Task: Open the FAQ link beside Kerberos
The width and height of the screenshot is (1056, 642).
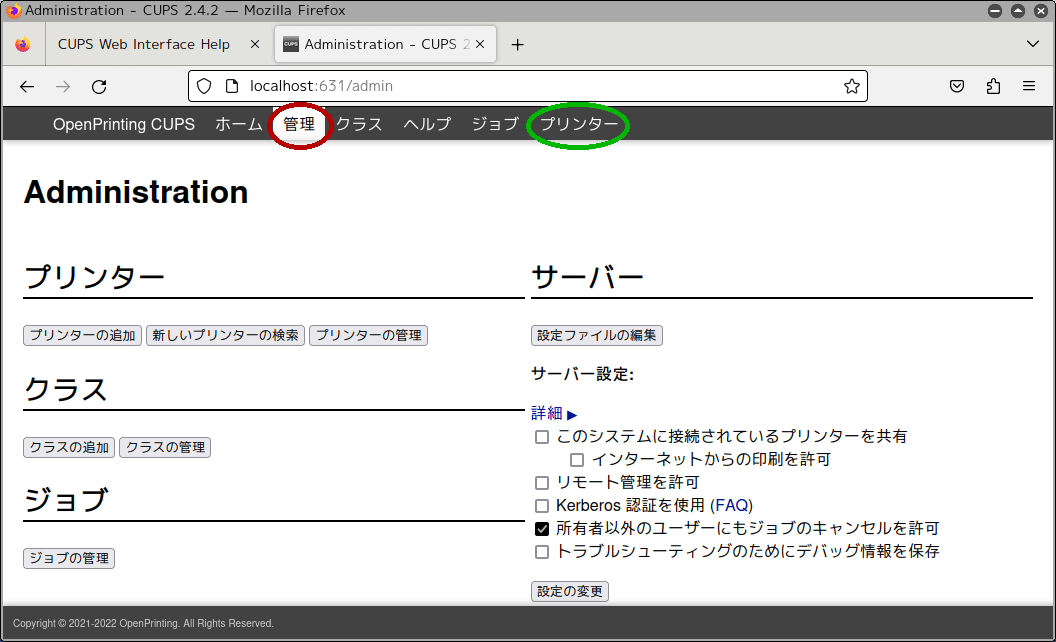Action: (x=733, y=505)
